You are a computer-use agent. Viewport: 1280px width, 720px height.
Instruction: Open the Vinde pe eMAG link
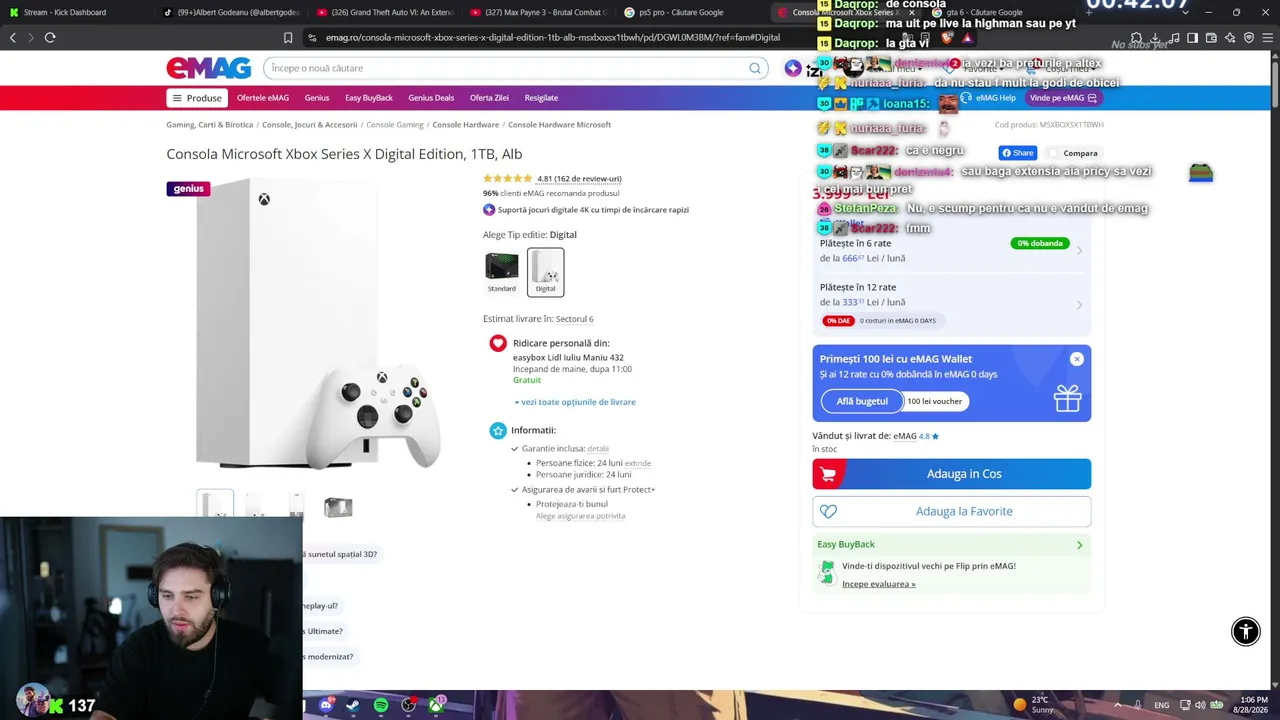1063,98
